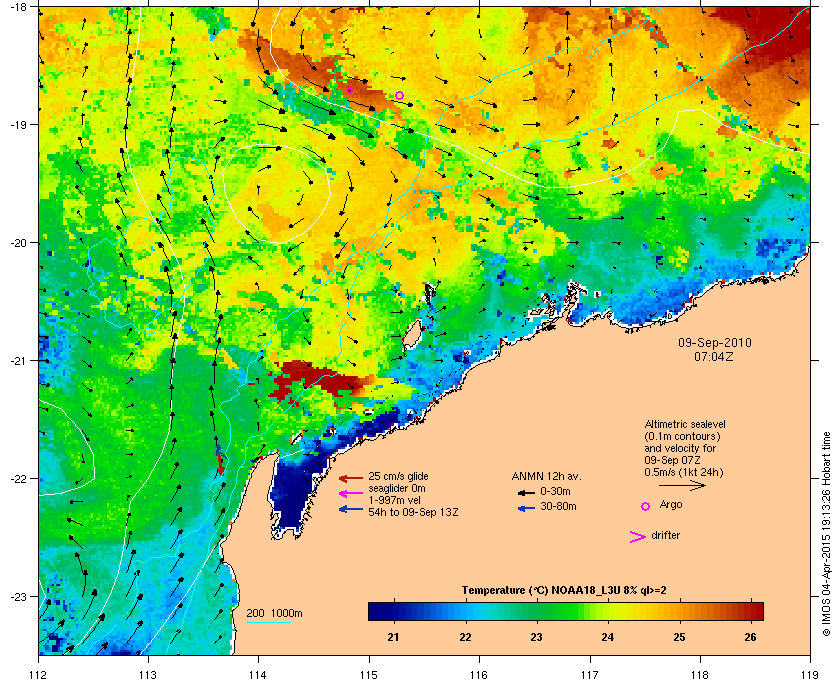Click the colorbar tick label 25
Image resolution: width=840 pixels, height=680 pixels.
[679, 637]
